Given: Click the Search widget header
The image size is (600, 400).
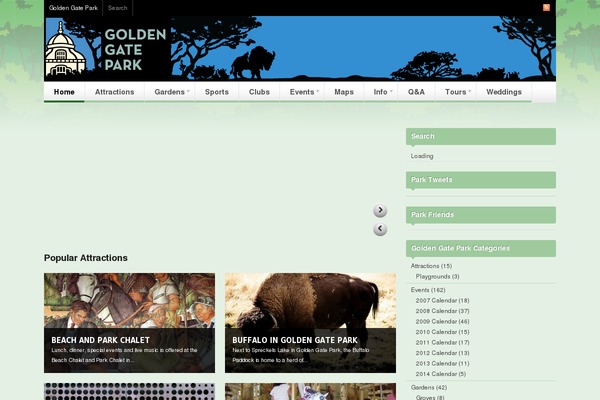Looking at the screenshot, I should click(481, 136).
